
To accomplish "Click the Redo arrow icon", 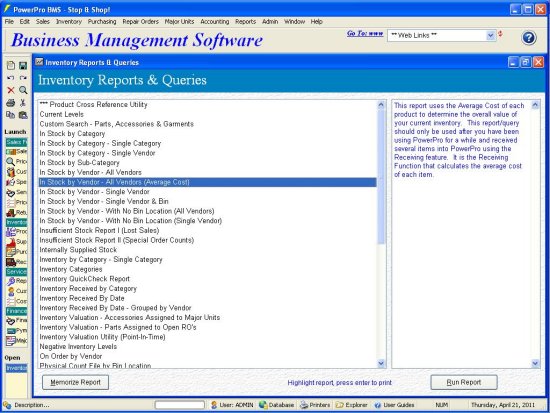I will click(x=23, y=78).
